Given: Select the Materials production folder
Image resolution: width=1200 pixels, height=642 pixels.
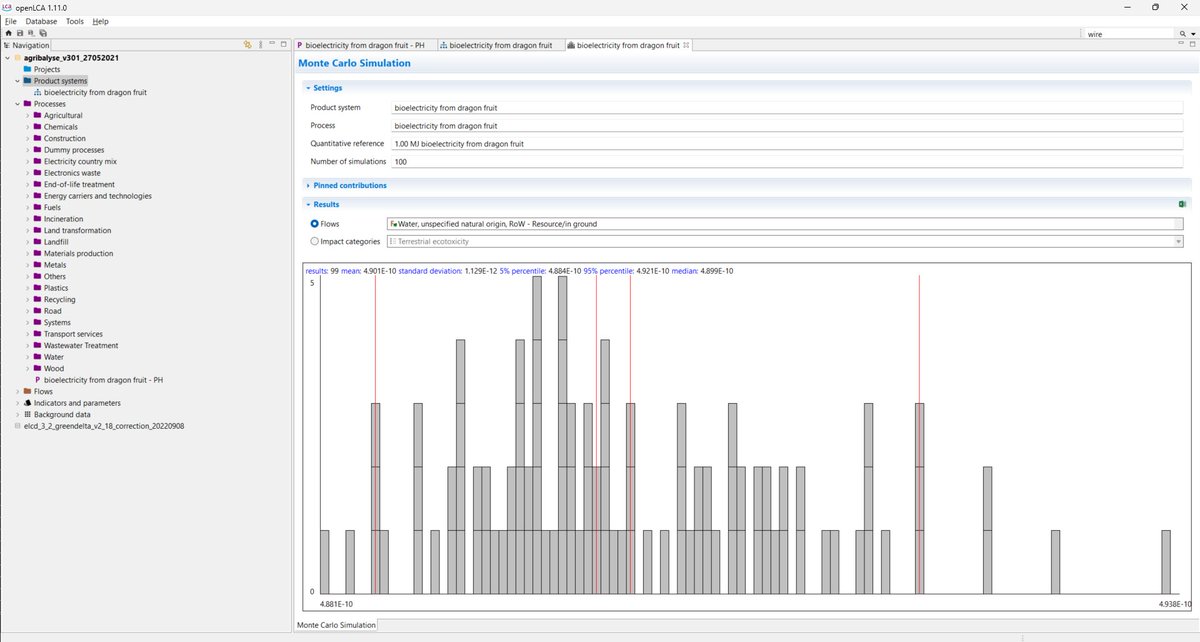Looking at the screenshot, I should pyautogui.click(x=78, y=253).
